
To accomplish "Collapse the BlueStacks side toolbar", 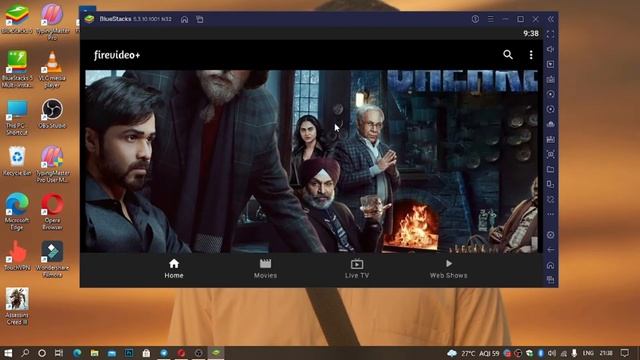I will pos(551,19).
